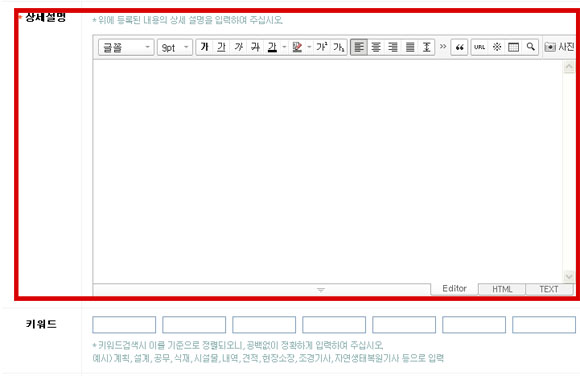Screen dimensions: 580x376
Task: Apply subscript formatting
Action: 338,47
